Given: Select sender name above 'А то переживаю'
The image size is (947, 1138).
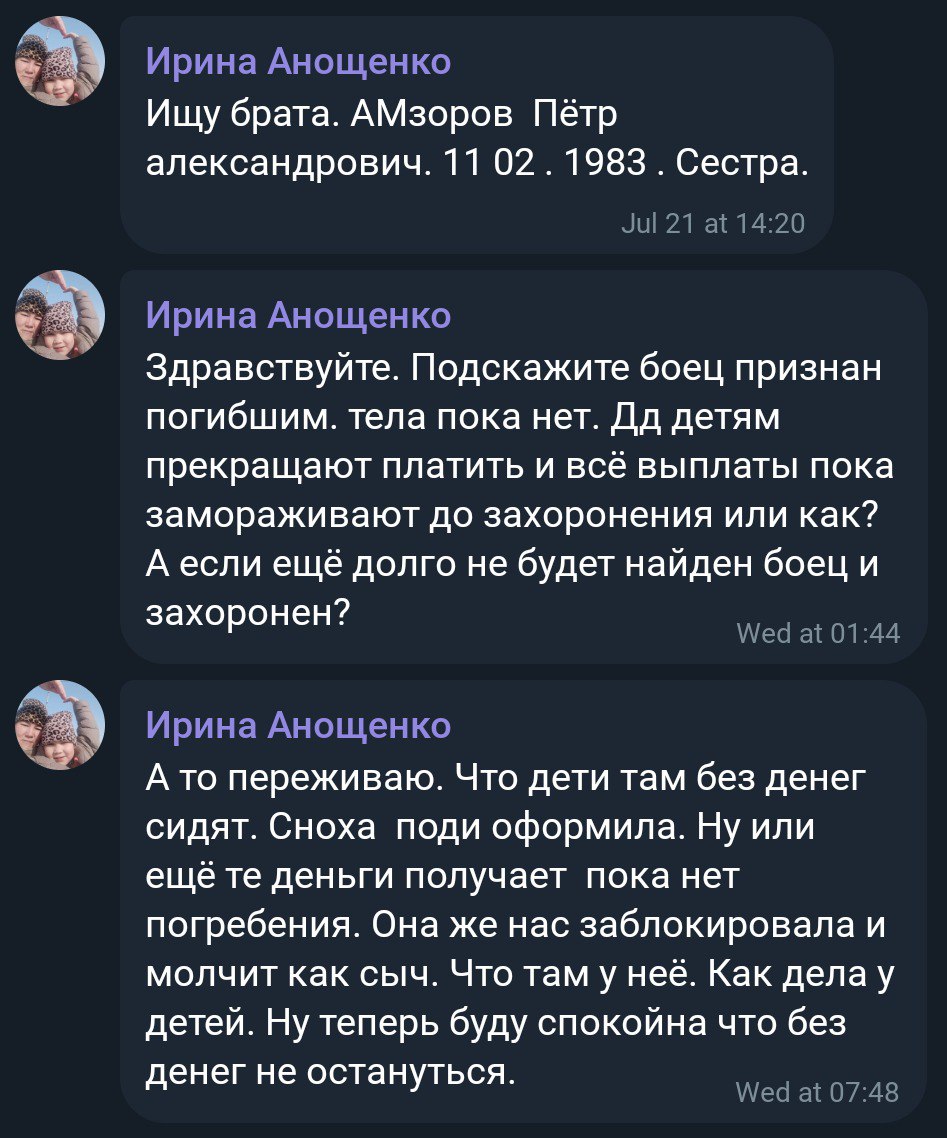Looking at the screenshot, I should tap(298, 724).
